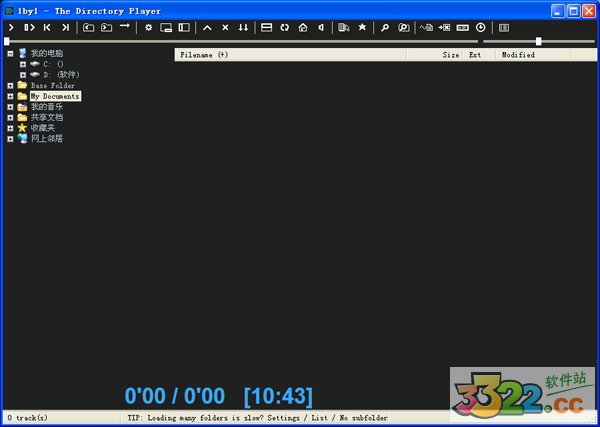Click the double down-arrows icon
The image size is (600, 427).
point(243,28)
